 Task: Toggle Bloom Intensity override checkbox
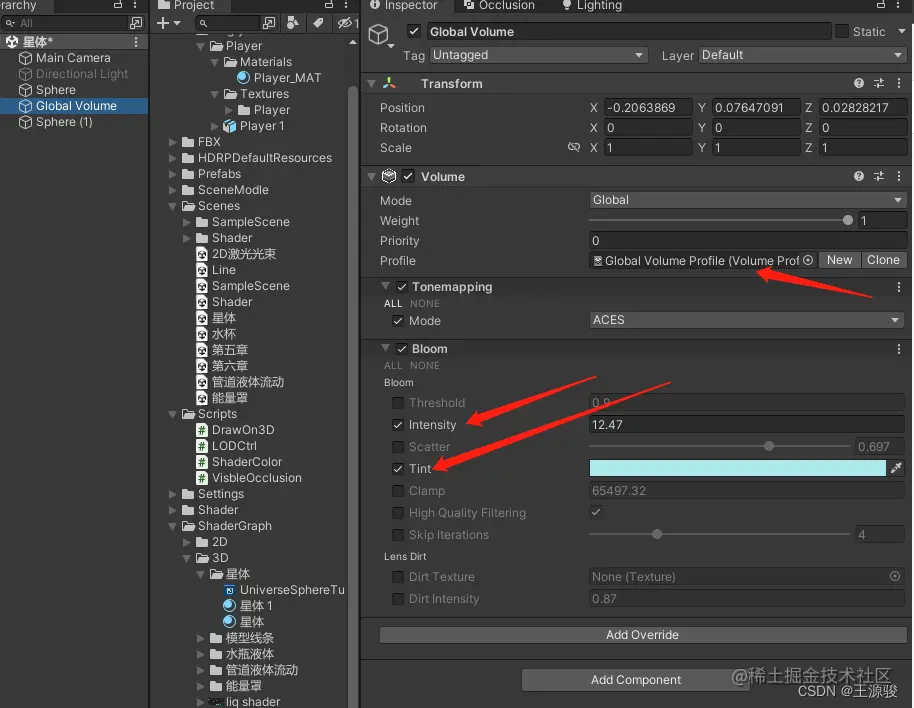(398, 425)
